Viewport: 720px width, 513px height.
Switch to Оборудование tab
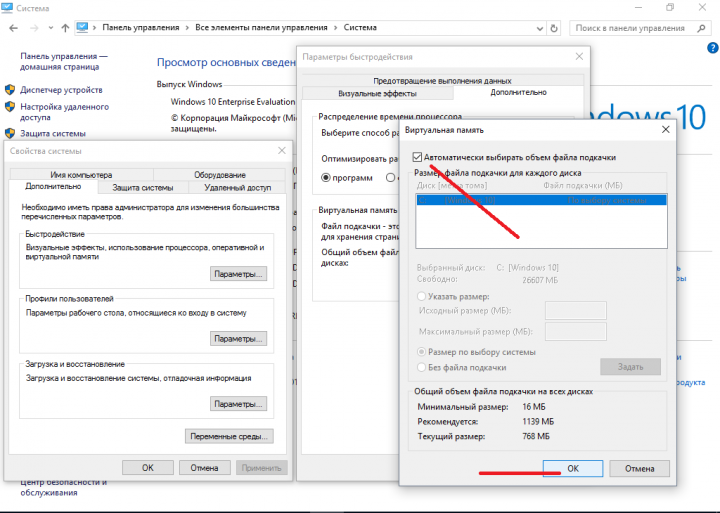219,175
